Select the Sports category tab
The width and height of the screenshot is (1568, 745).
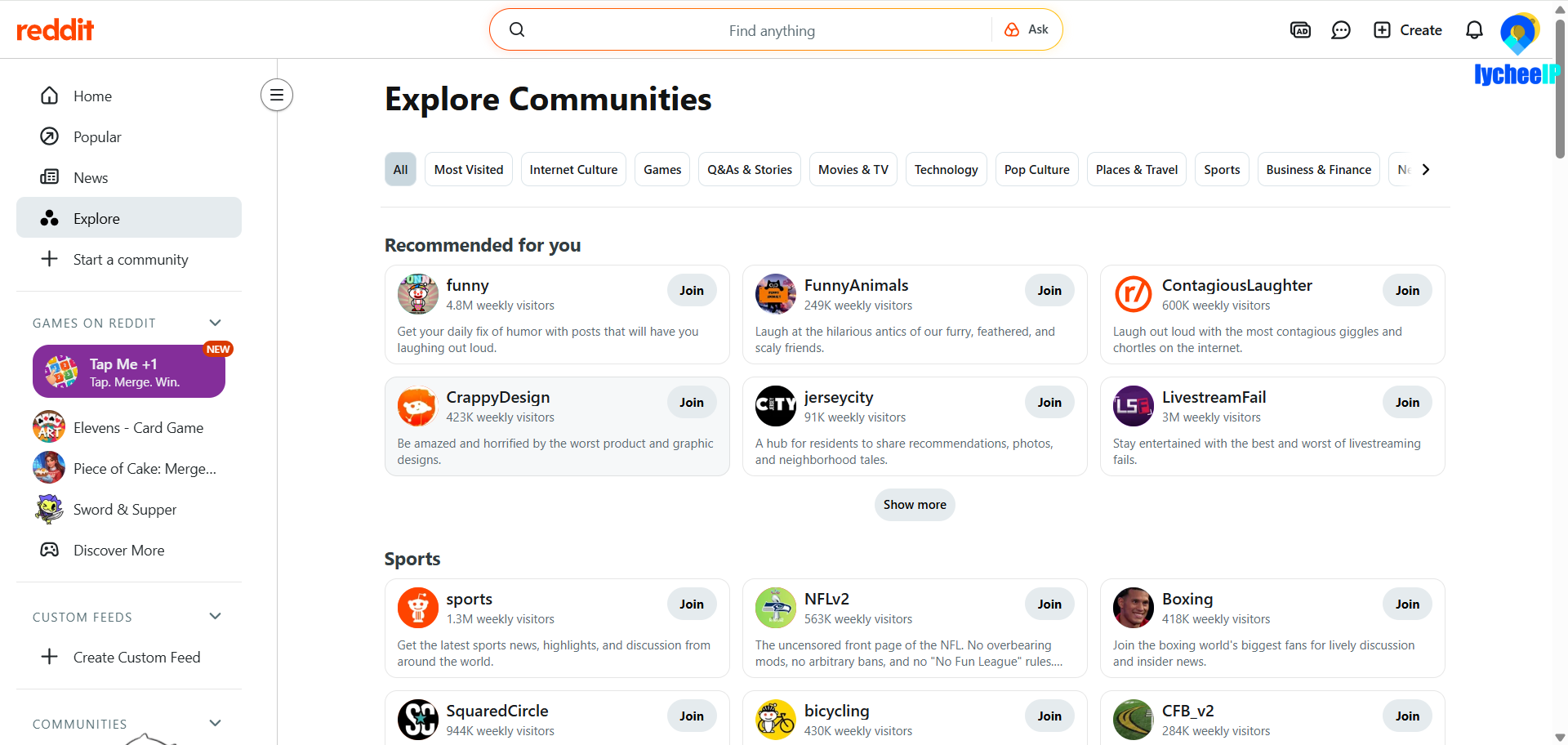click(x=1222, y=169)
